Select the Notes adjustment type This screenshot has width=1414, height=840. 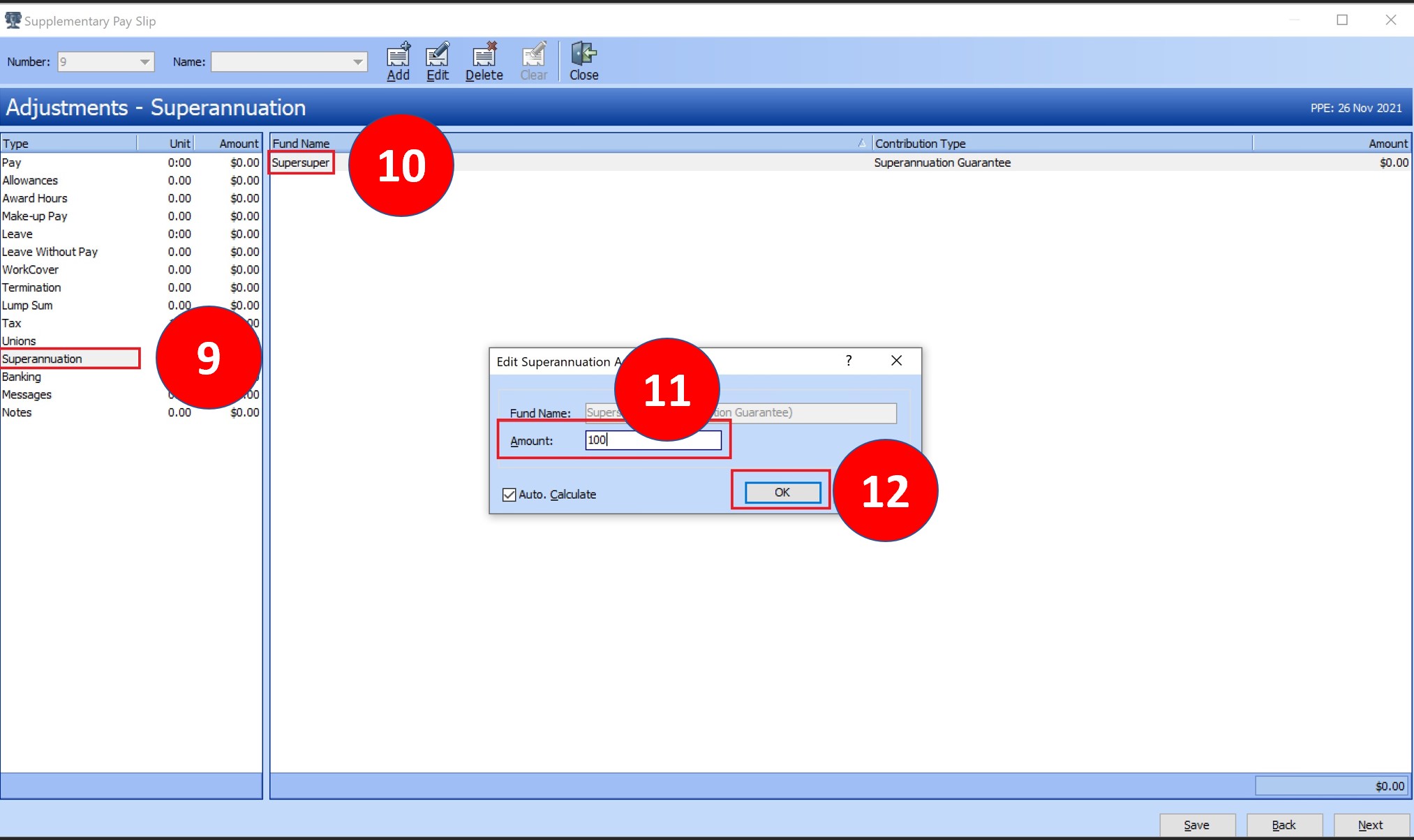pos(131,412)
